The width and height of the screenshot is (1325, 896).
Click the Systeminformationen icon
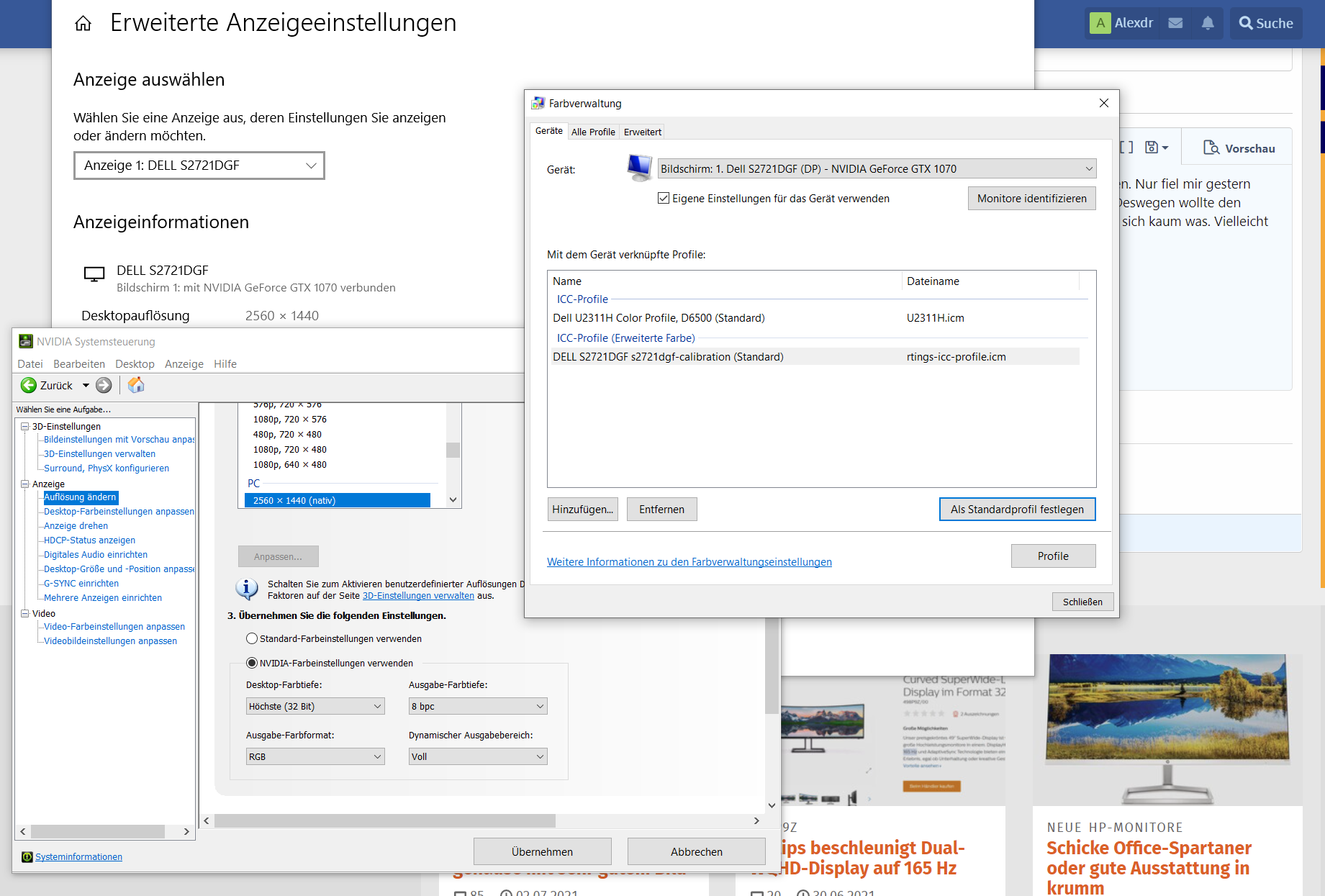(27, 856)
